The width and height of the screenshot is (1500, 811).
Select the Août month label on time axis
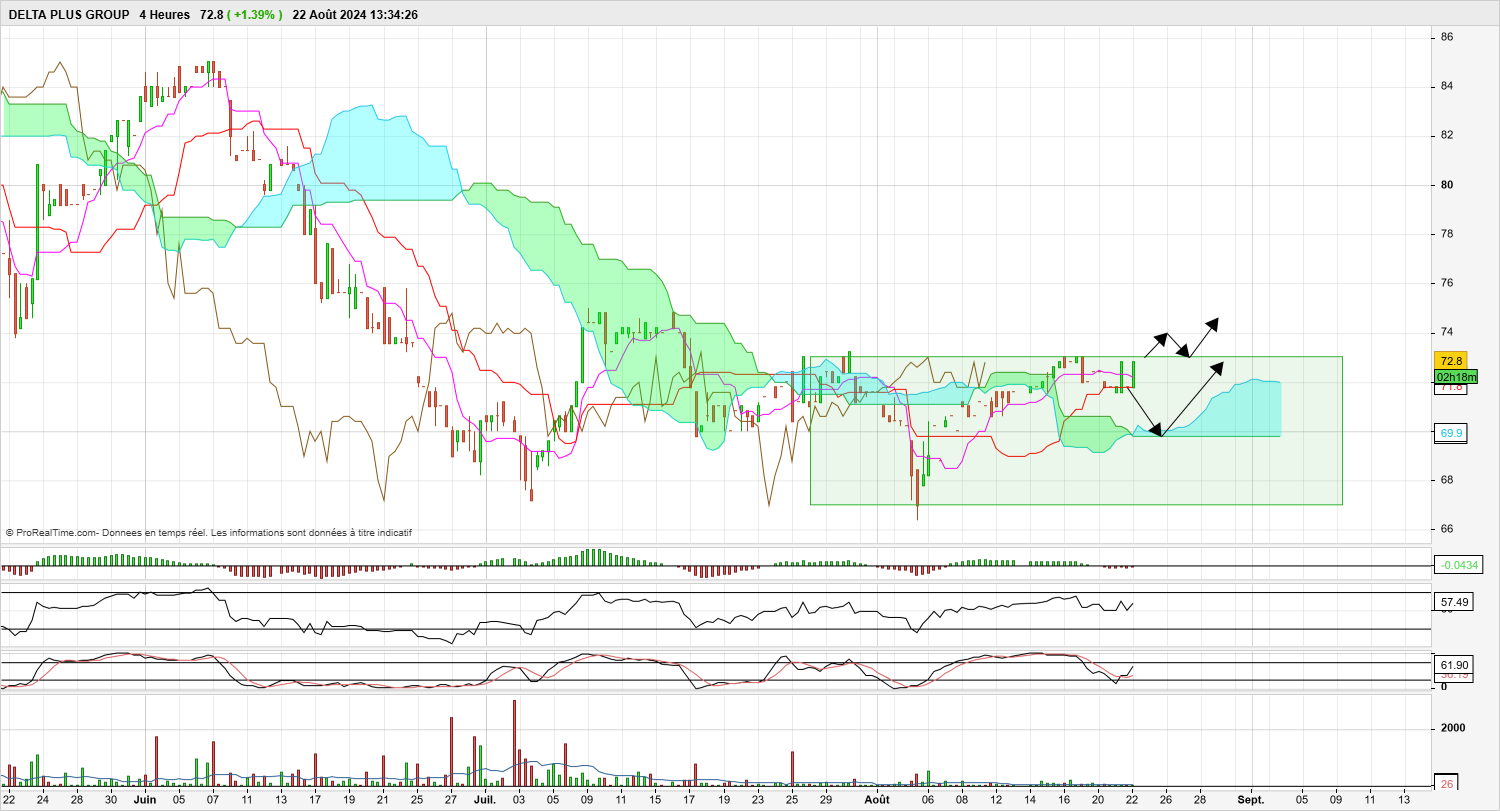point(877,800)
